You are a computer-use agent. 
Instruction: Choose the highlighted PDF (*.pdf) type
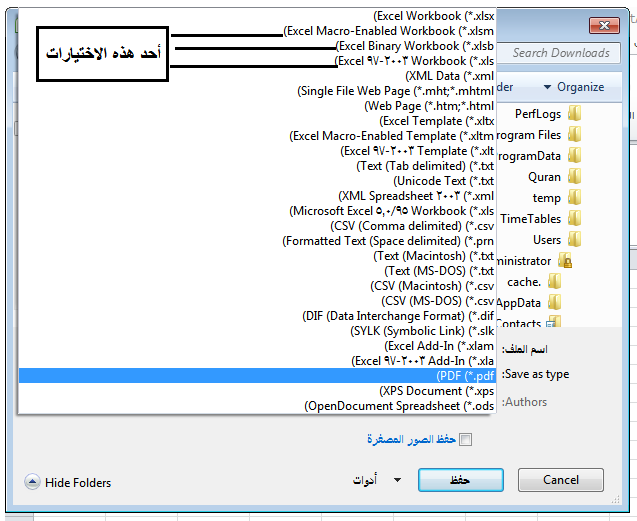[x=257, y=376]
